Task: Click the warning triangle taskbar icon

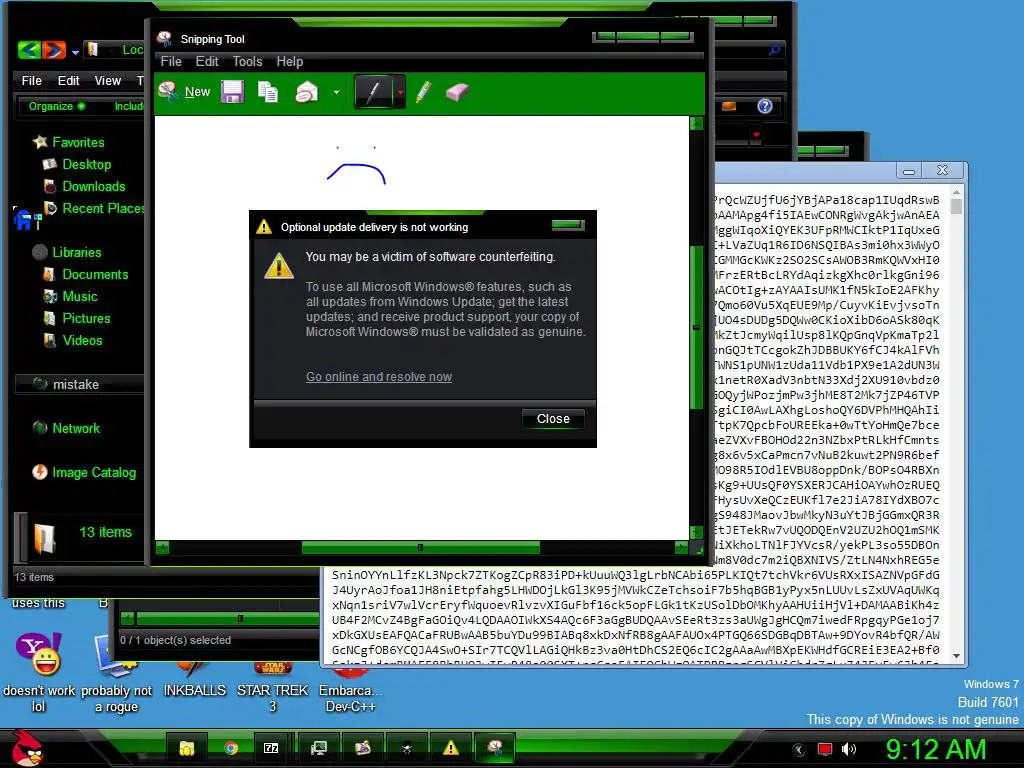Action: 451,748
